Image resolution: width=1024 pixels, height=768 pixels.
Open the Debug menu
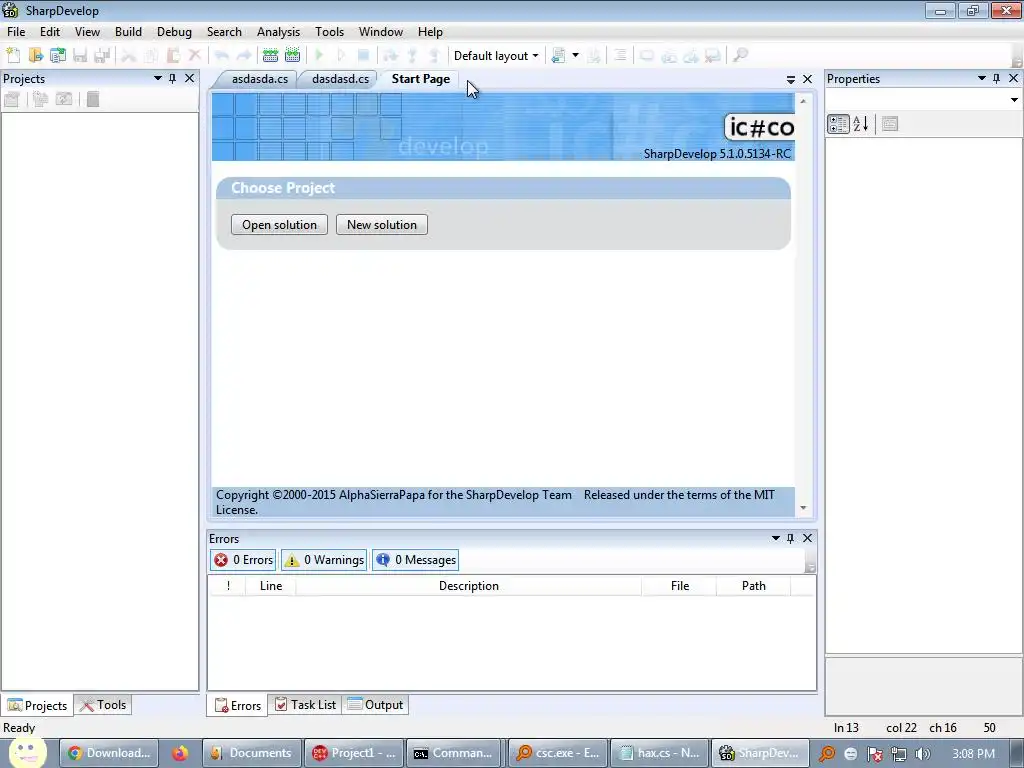click(174, 31)
